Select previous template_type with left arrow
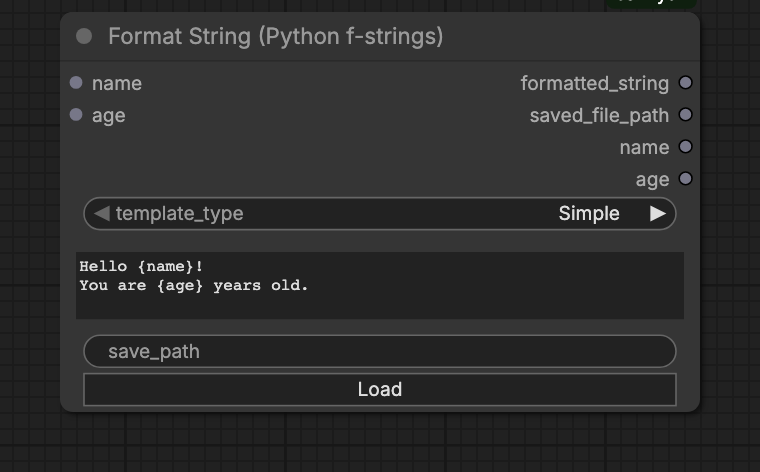Image resolution: width=760 pixels, height=472 pixels. [x=102, y=214]
